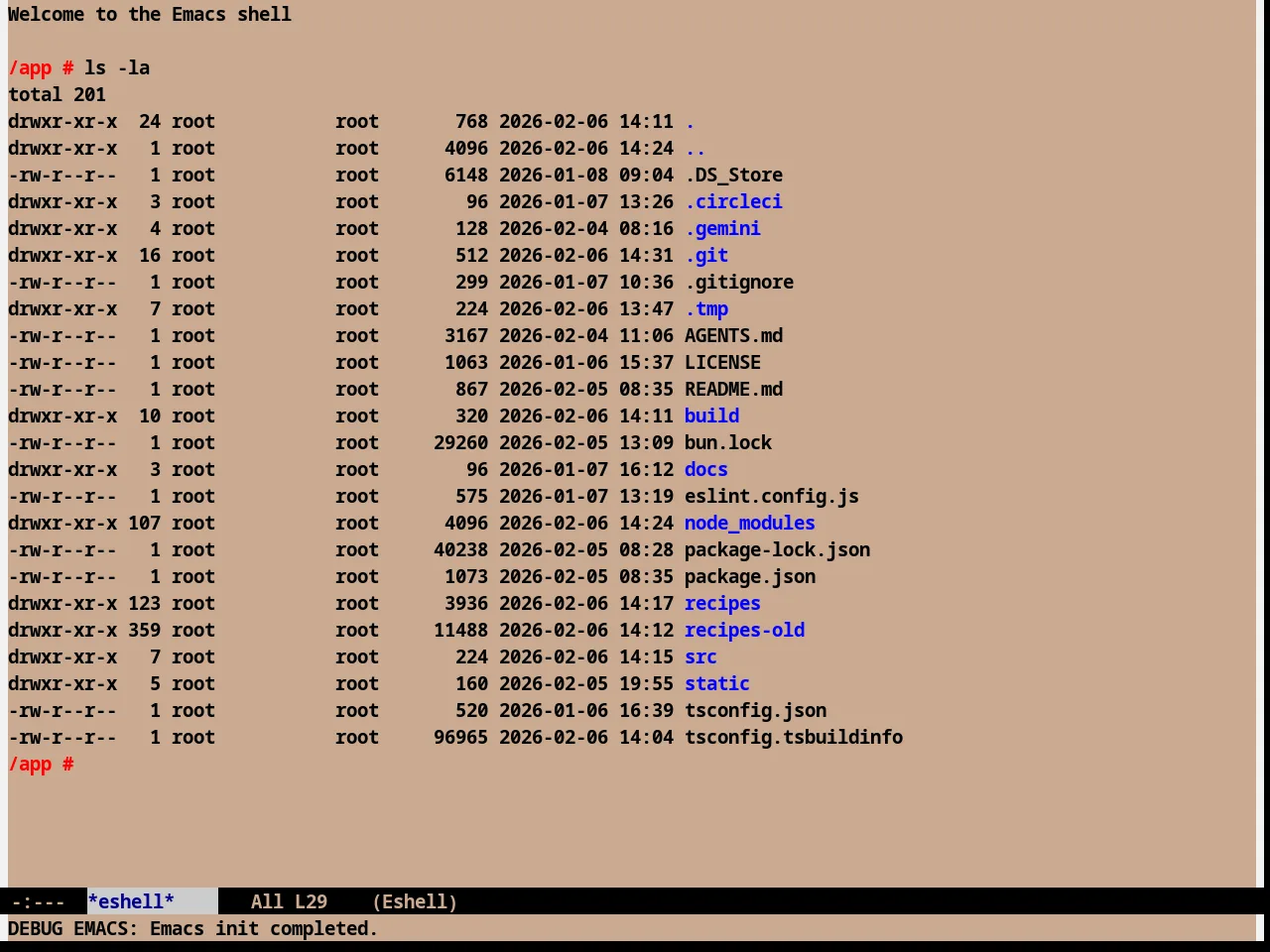This screenshot has height=952, width=1270.
Task: Click the size value 3167 of AGENTS.md
Action: coord(466,336)
